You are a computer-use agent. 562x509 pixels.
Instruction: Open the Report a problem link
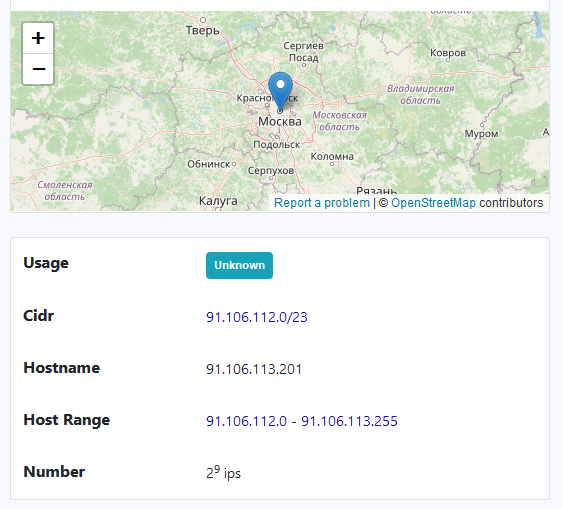point(322,203)
